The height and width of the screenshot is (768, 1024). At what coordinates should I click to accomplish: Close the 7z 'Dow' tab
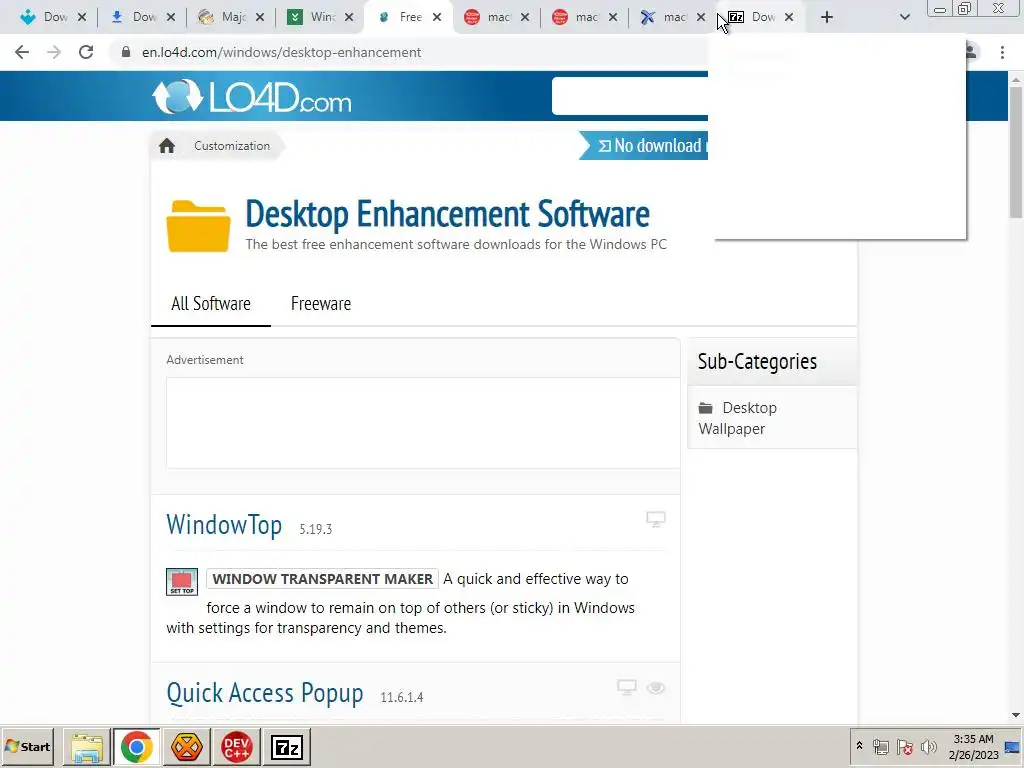pyautogui.click(x=789, y=17)
